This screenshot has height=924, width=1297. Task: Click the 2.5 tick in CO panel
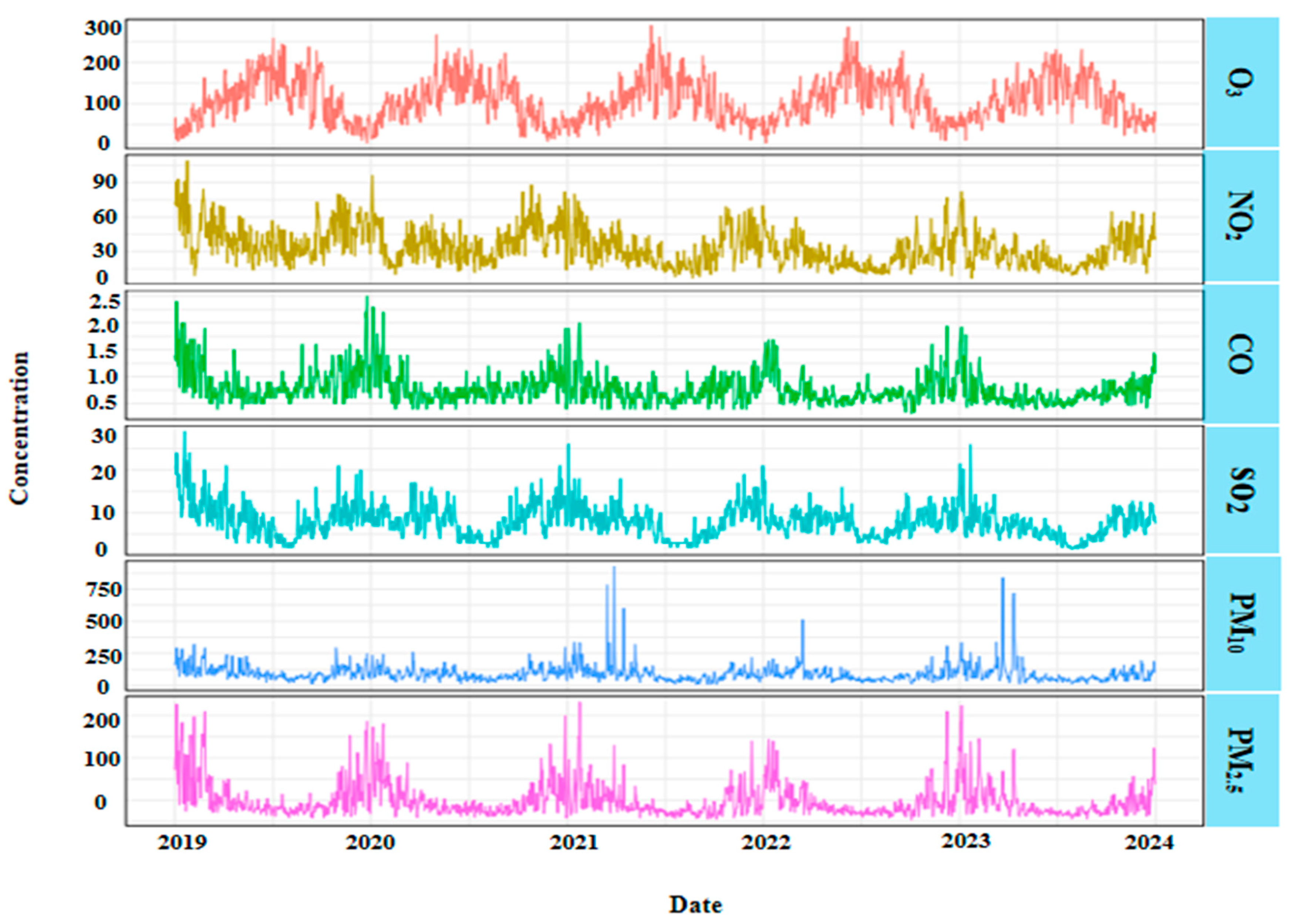105,302
